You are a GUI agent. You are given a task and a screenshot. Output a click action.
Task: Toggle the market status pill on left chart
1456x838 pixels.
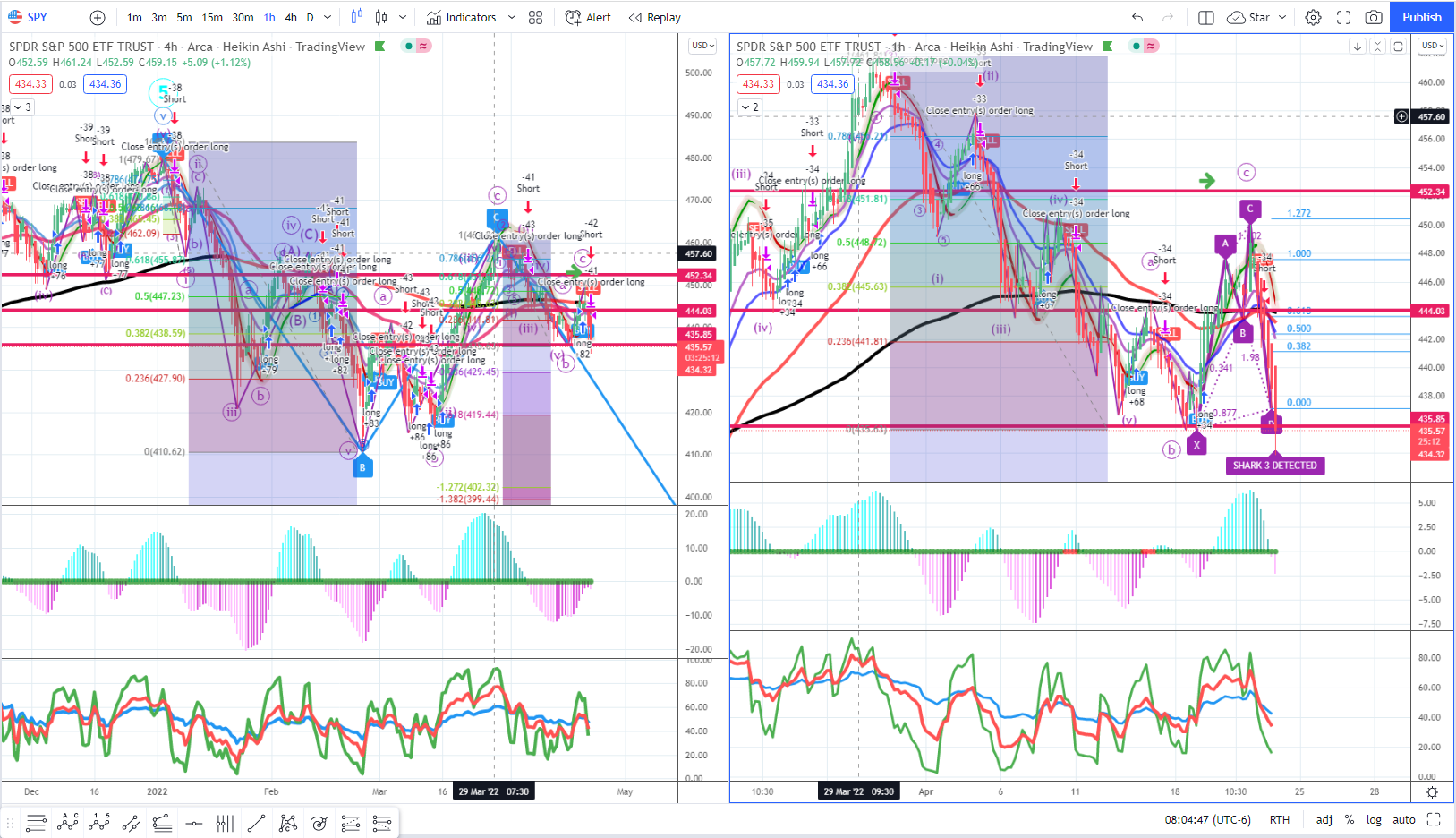(416, 47)
